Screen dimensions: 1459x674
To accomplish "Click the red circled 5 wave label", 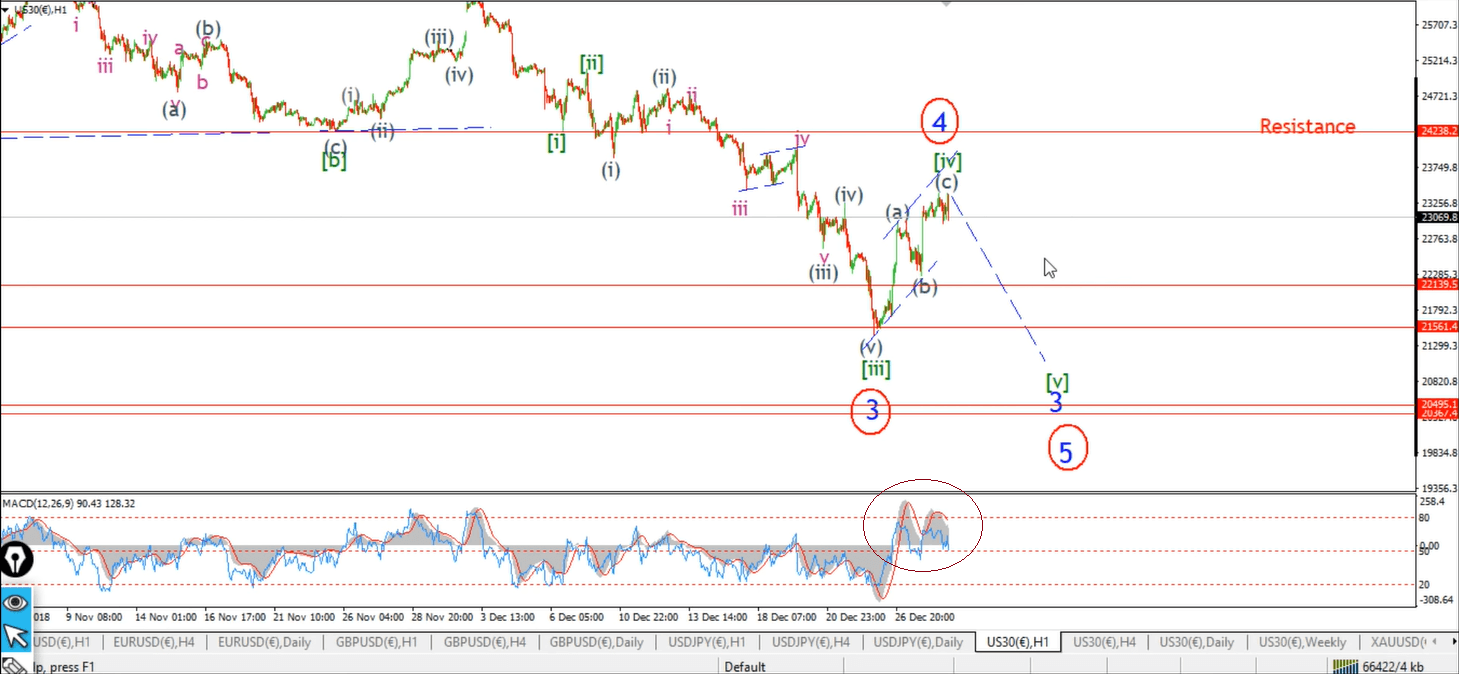I will (x=1066, y=451).
